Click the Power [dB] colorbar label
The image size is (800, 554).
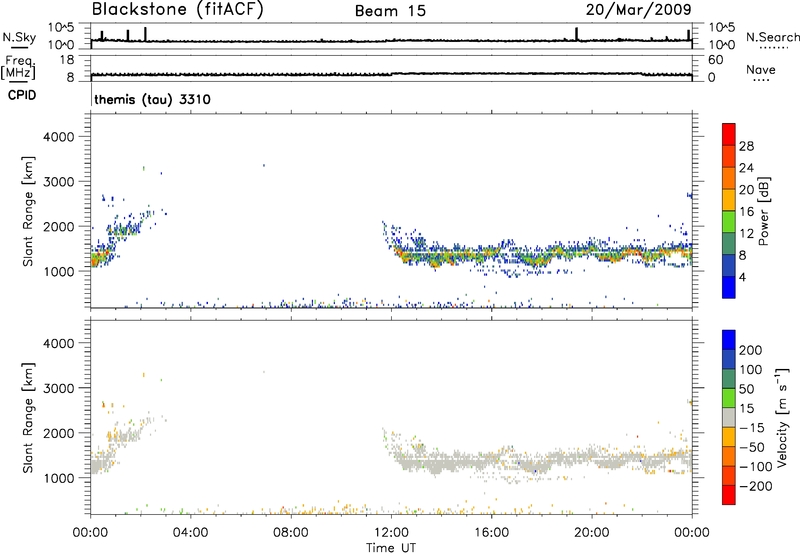pyautogui.click(x=763, y=211)
